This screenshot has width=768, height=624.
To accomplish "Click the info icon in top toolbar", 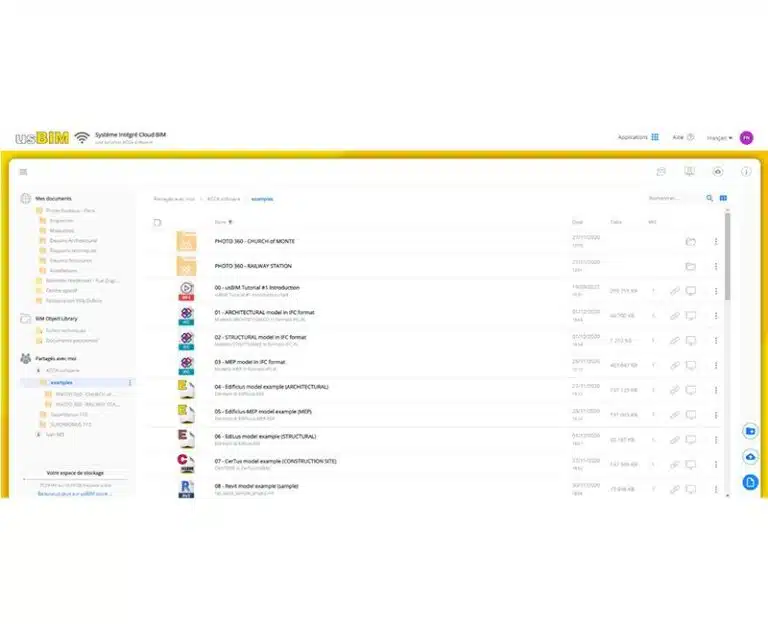I will tap(746, 172).
